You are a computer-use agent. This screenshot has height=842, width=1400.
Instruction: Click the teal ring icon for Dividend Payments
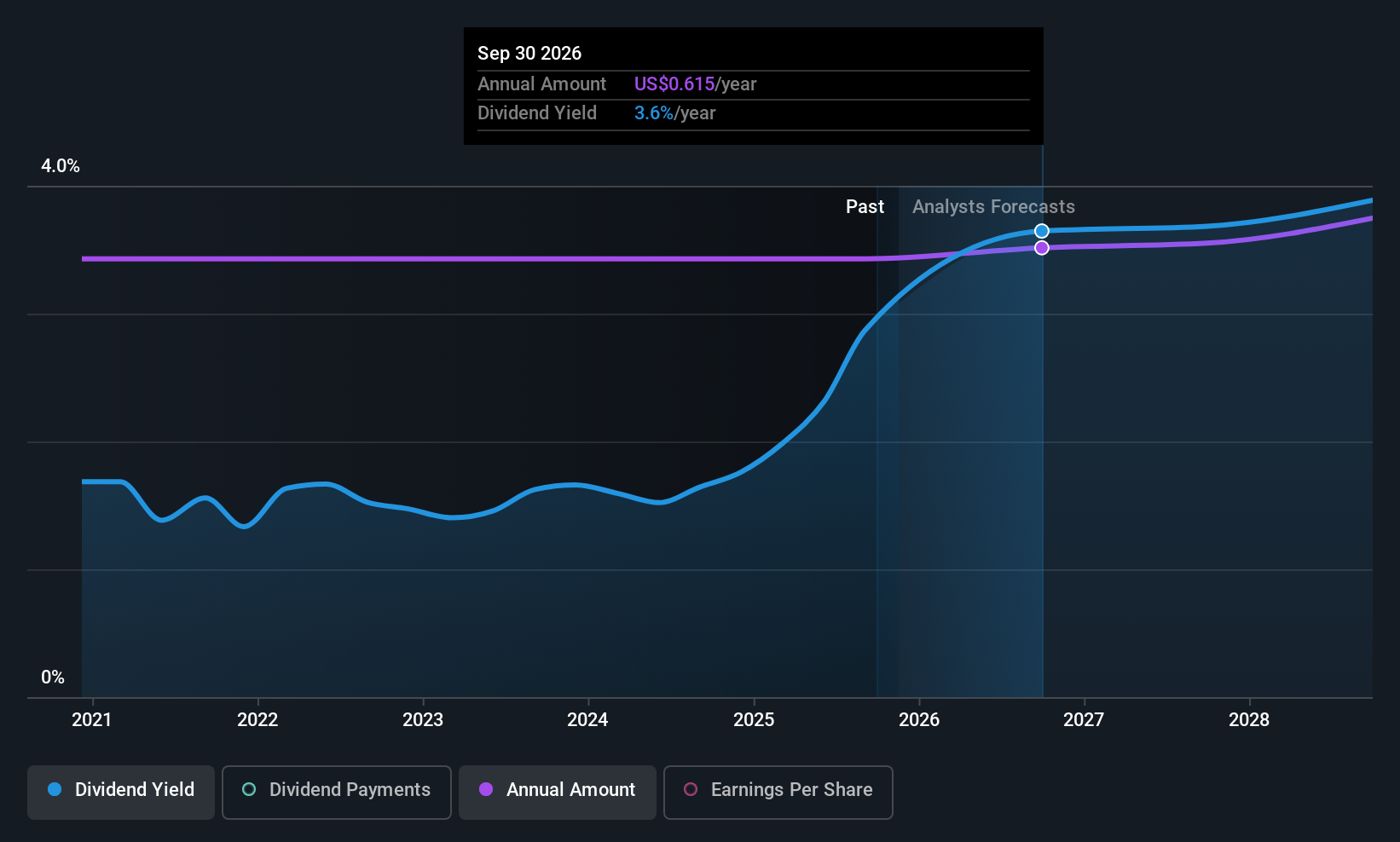[x=249, y=790]
